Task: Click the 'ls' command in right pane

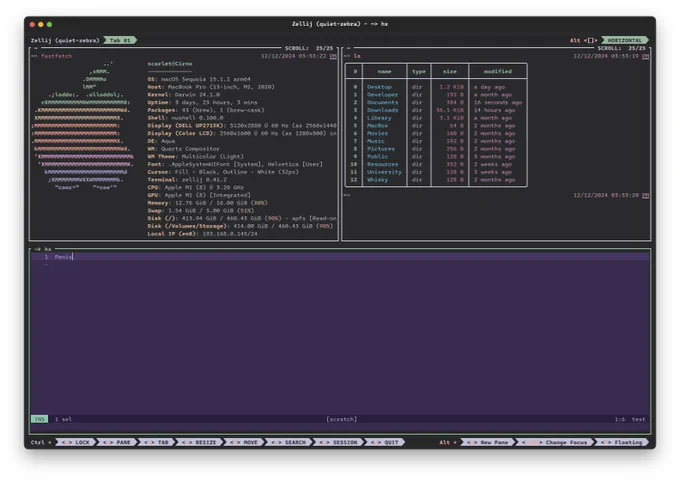Action: click(357, 56)
